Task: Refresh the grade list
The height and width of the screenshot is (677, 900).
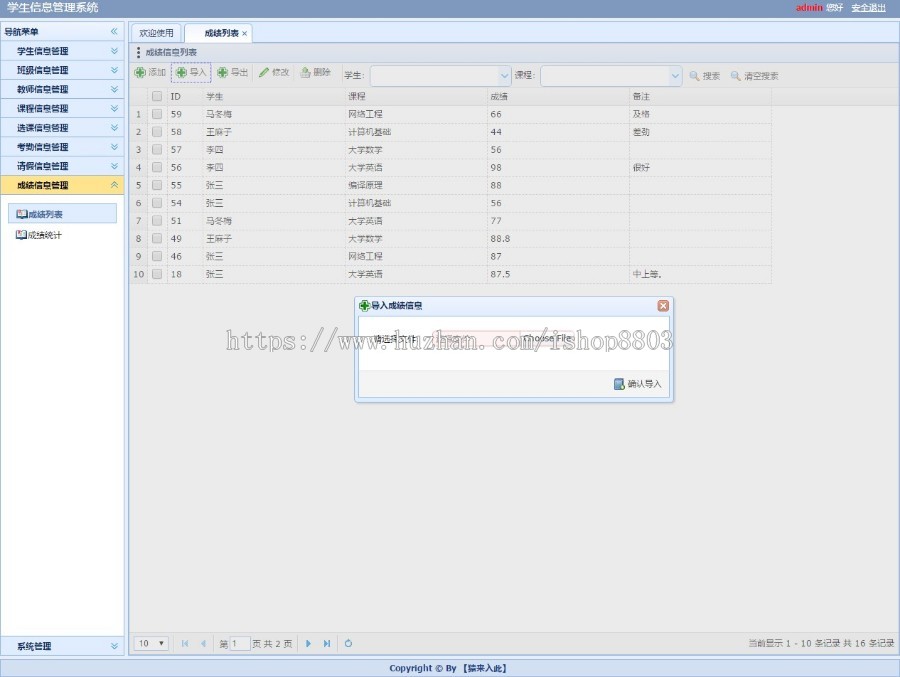Action: coord(348,643)
